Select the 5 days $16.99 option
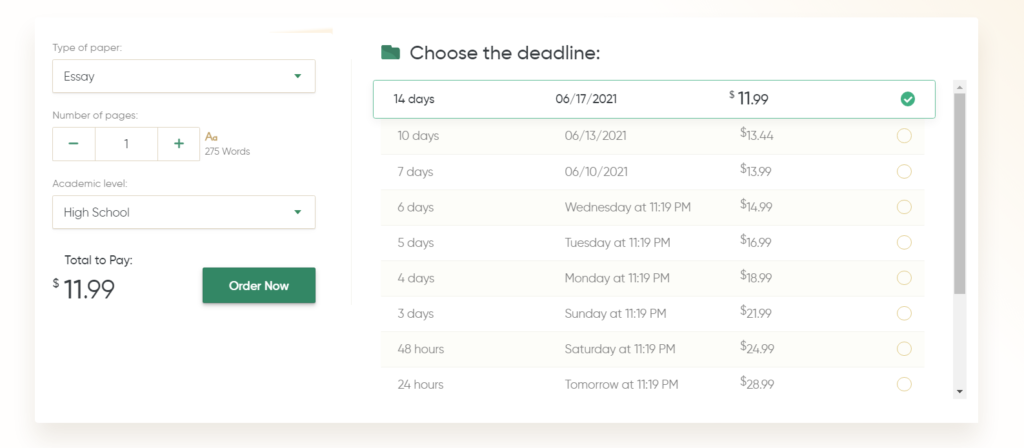The width and height of the screenshot is (1024, 448). point(653,242)
